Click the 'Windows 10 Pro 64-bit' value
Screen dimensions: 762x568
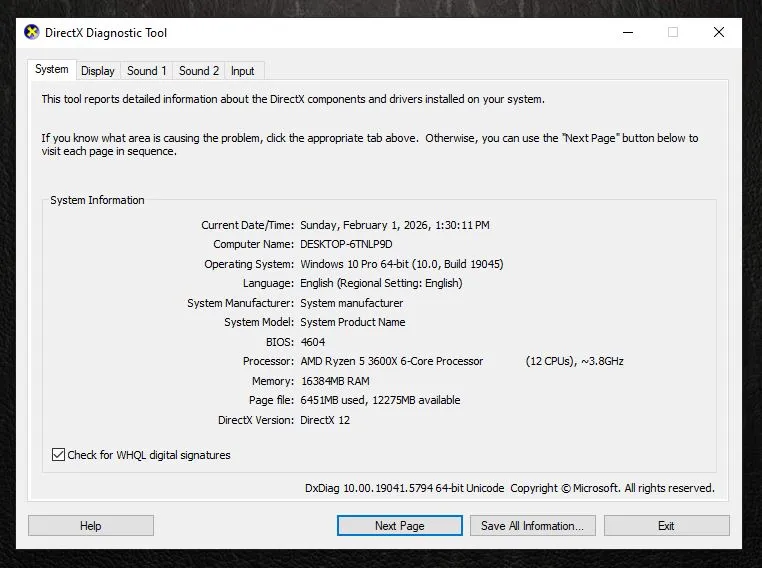(354, 264)
